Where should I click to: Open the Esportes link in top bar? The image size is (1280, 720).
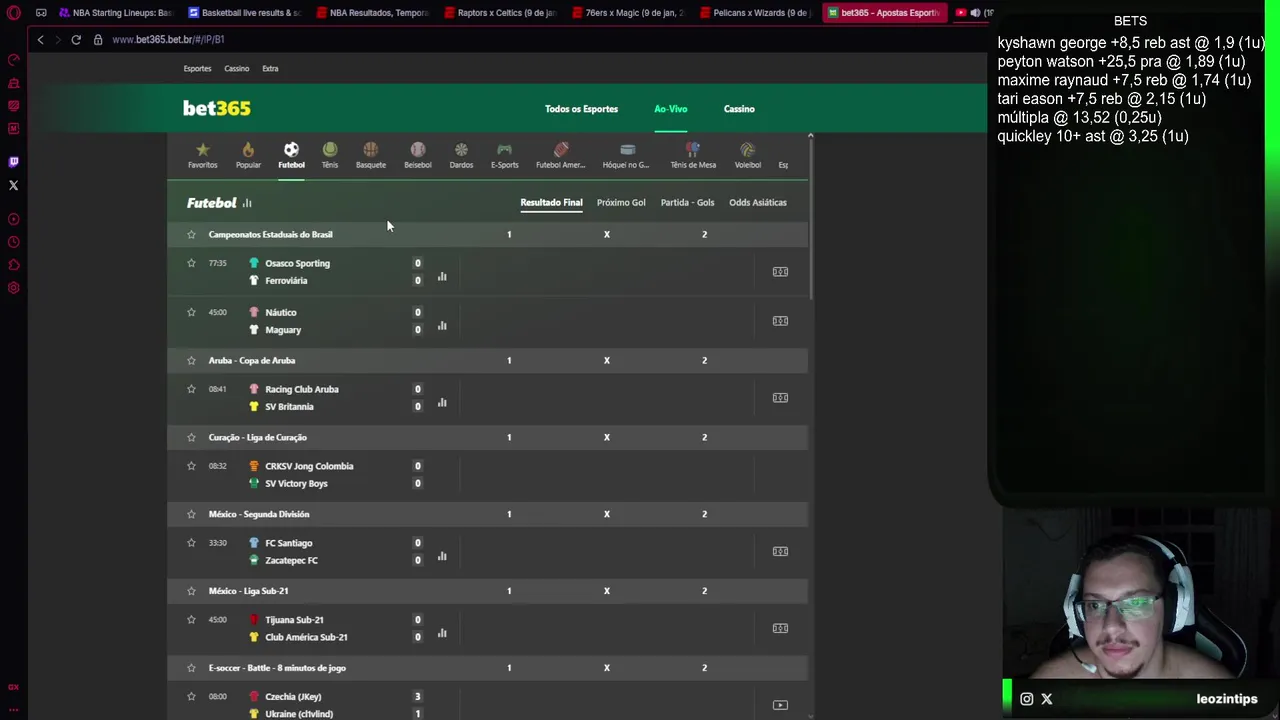pyautogui.click(x=197, y=69)
